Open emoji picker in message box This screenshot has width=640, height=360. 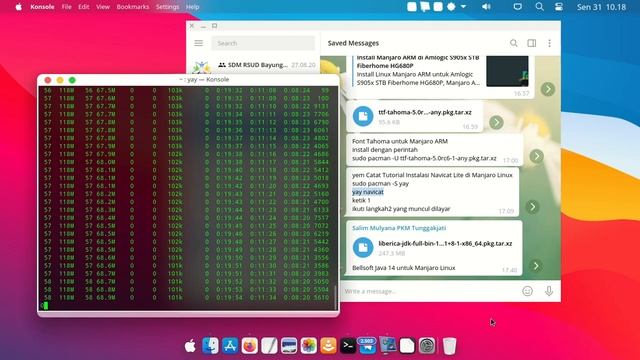pyautogui.click(x=527, y=291)
